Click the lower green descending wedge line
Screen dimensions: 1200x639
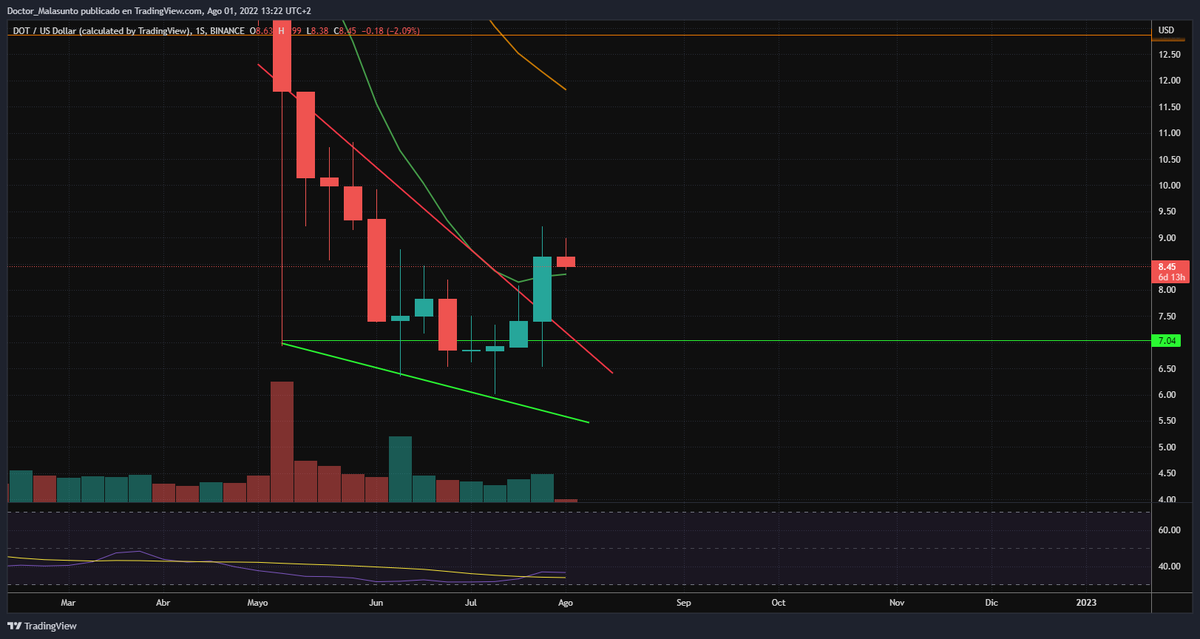(x=436, y=383)
